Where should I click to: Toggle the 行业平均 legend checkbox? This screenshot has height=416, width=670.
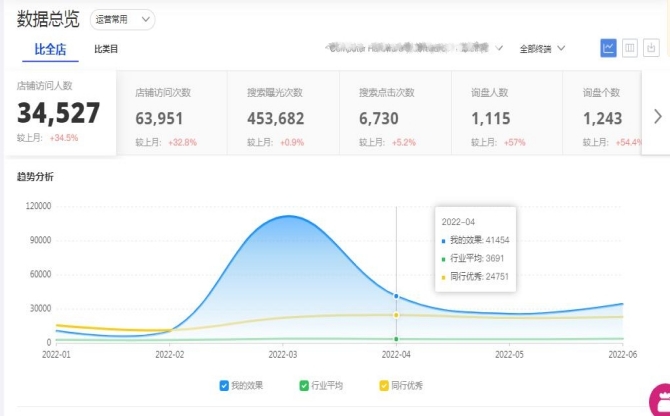304,385
